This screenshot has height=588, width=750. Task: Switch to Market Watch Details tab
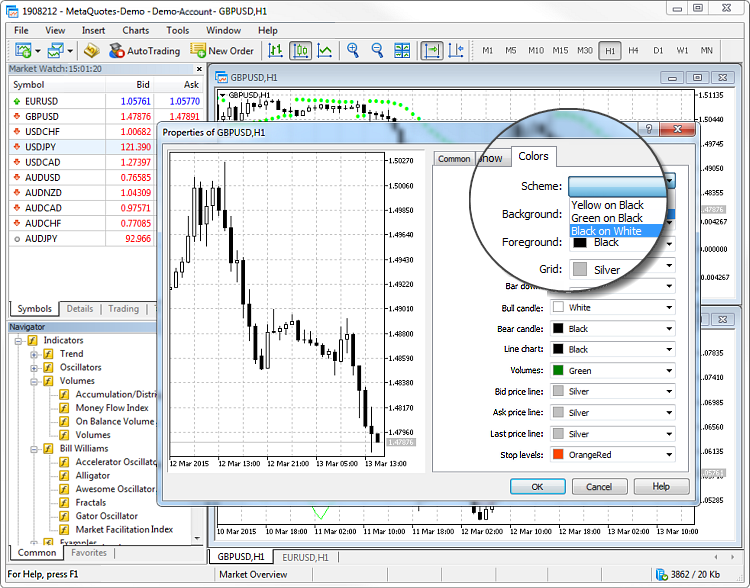(80, 309)
